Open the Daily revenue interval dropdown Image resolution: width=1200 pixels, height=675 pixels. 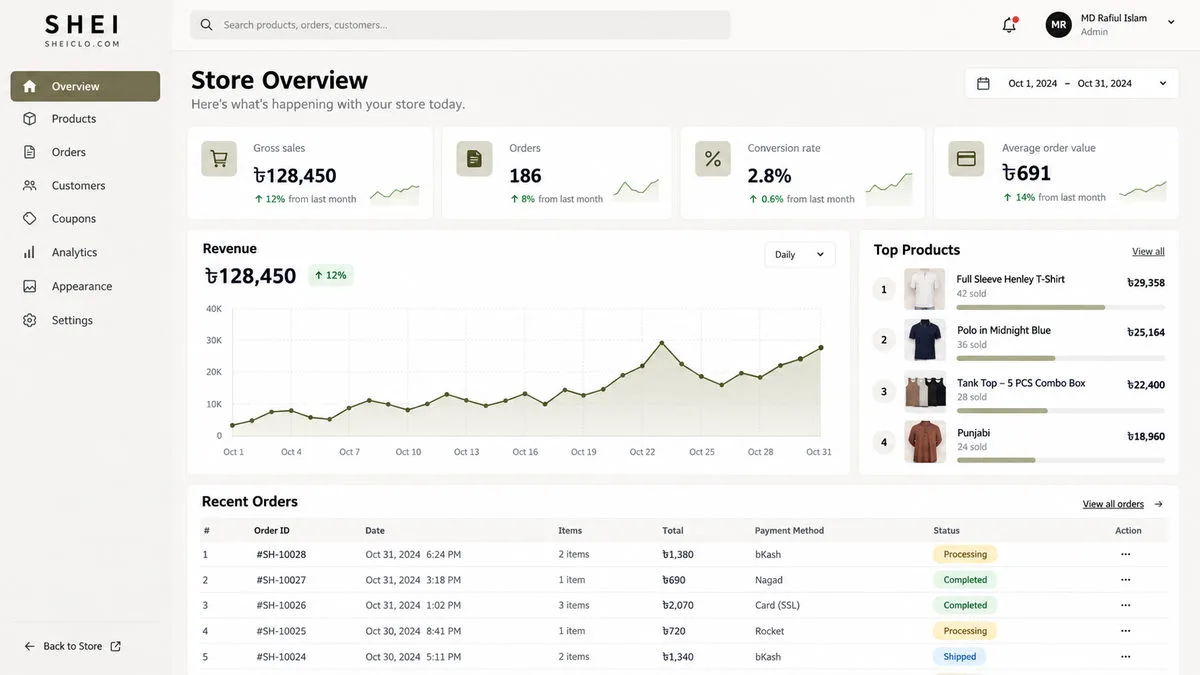coord(800,254)
